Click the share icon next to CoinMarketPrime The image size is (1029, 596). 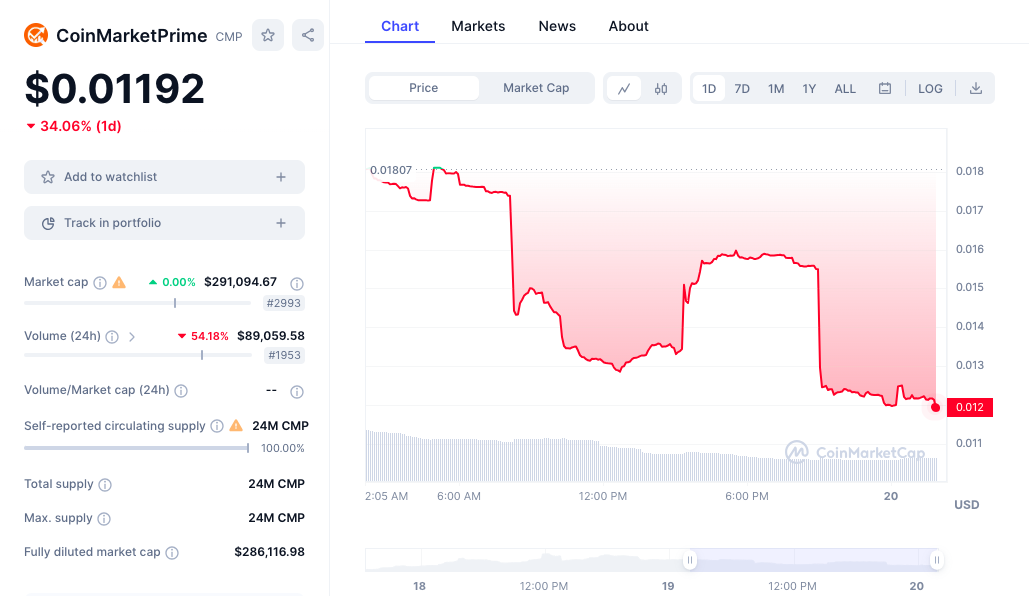(307, 35)
